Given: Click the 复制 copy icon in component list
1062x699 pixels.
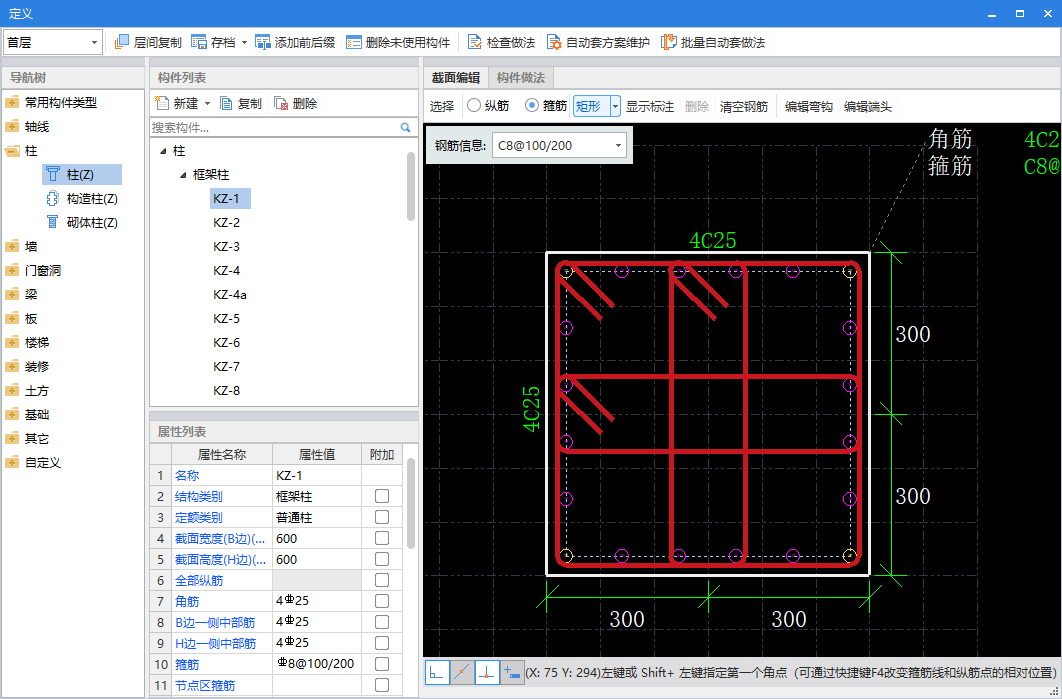Looking at the screenshot, I should [x=227, y=103].
